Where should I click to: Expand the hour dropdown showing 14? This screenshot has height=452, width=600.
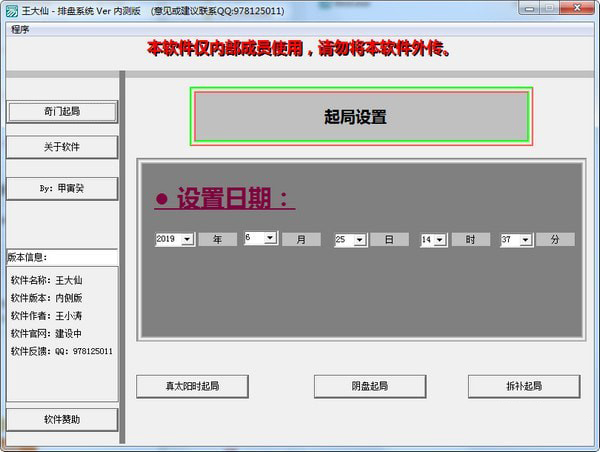pyautogui.click(x=440, y=240)
